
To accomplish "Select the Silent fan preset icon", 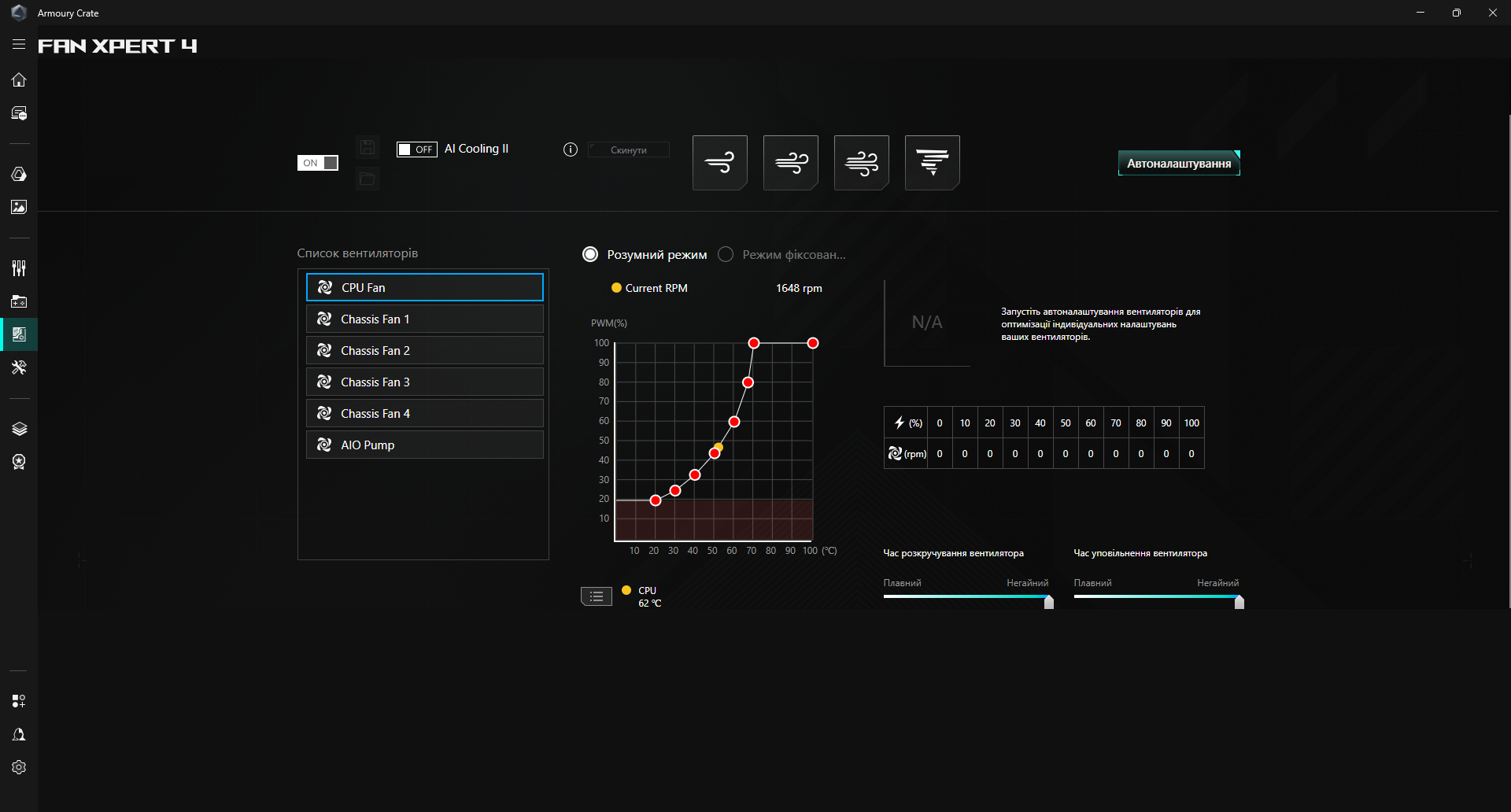I will [x=719, y=163].
